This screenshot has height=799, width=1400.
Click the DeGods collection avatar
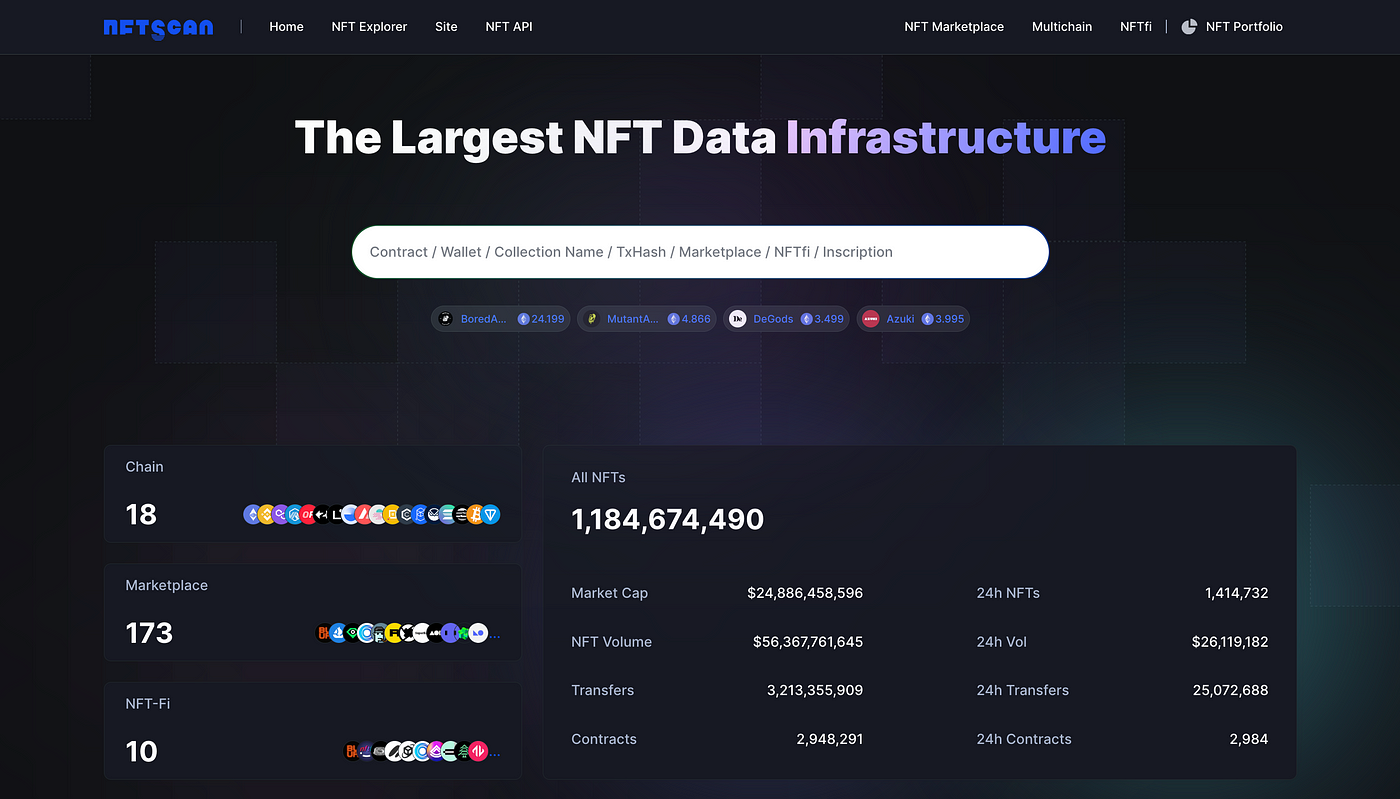tap(737, 319)
